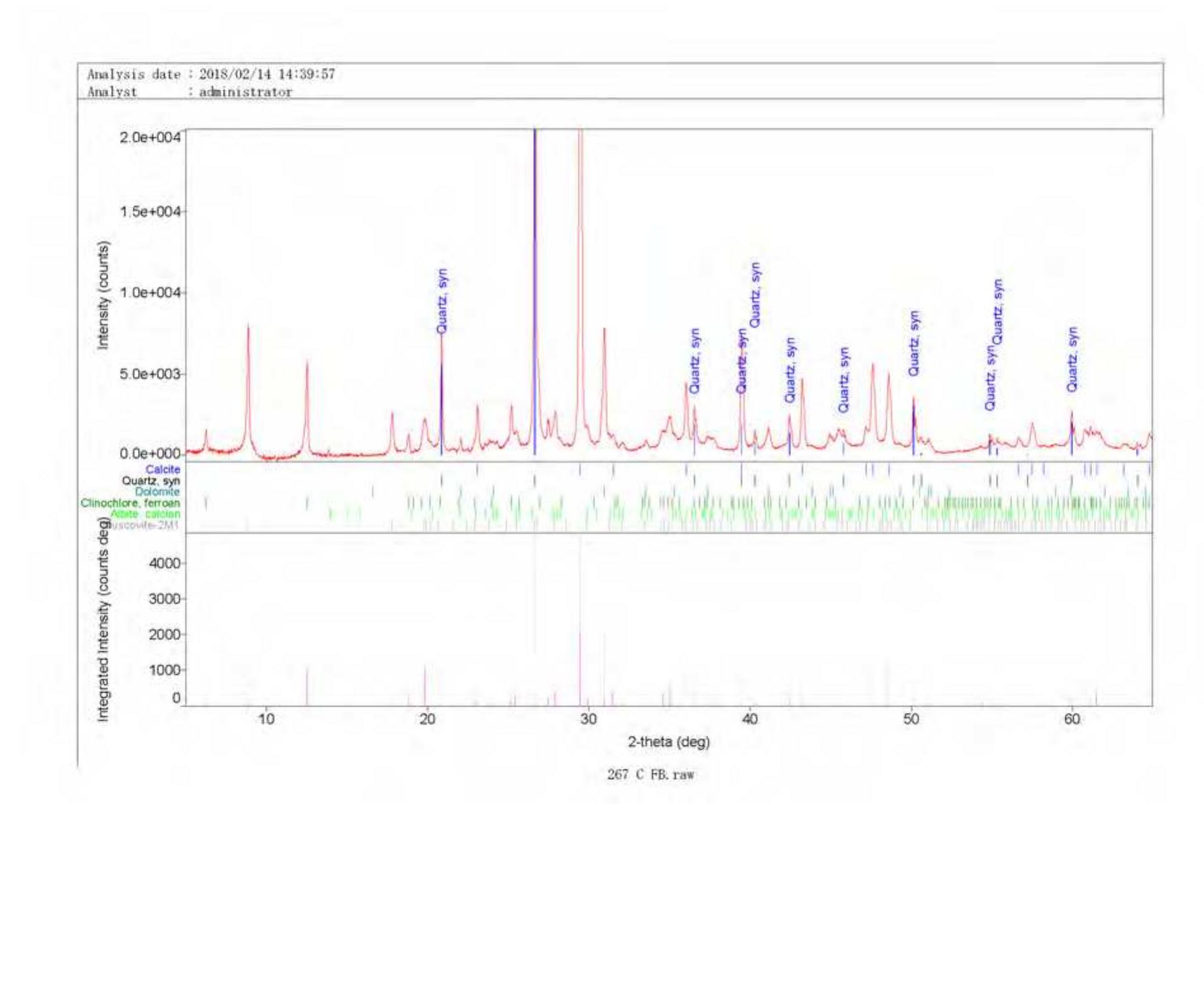Select the Quartz, syn label near 50 degrees

[914, 343]
